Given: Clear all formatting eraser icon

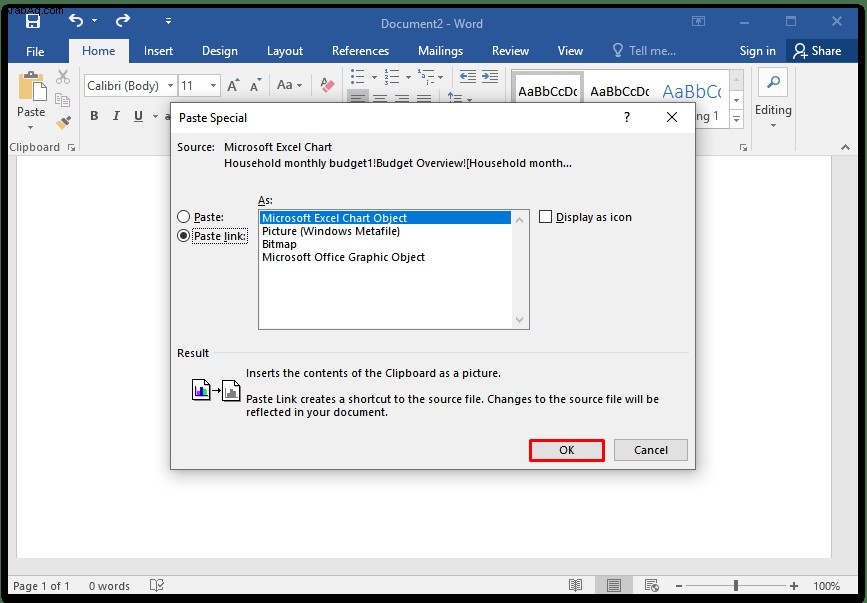Looking at the screenshot, I should coord(327,85).
